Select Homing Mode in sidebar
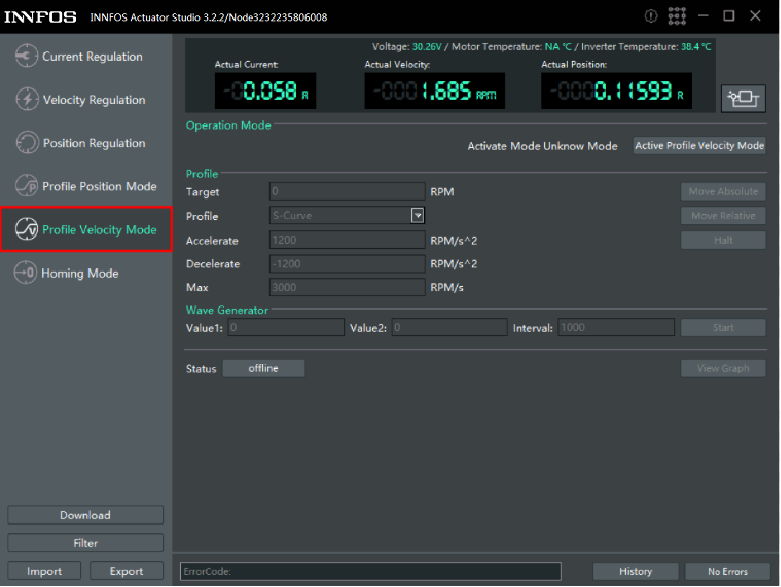This screenshot has width=781, height=587. (80, 273)
